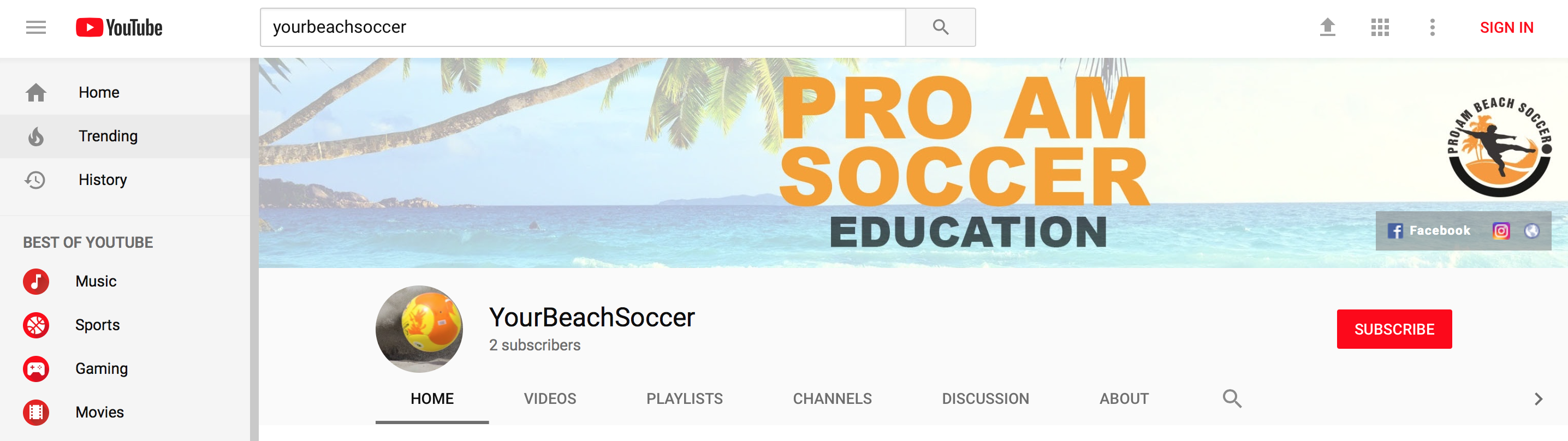Switch to the Playlists tab

tap(684, 398)
